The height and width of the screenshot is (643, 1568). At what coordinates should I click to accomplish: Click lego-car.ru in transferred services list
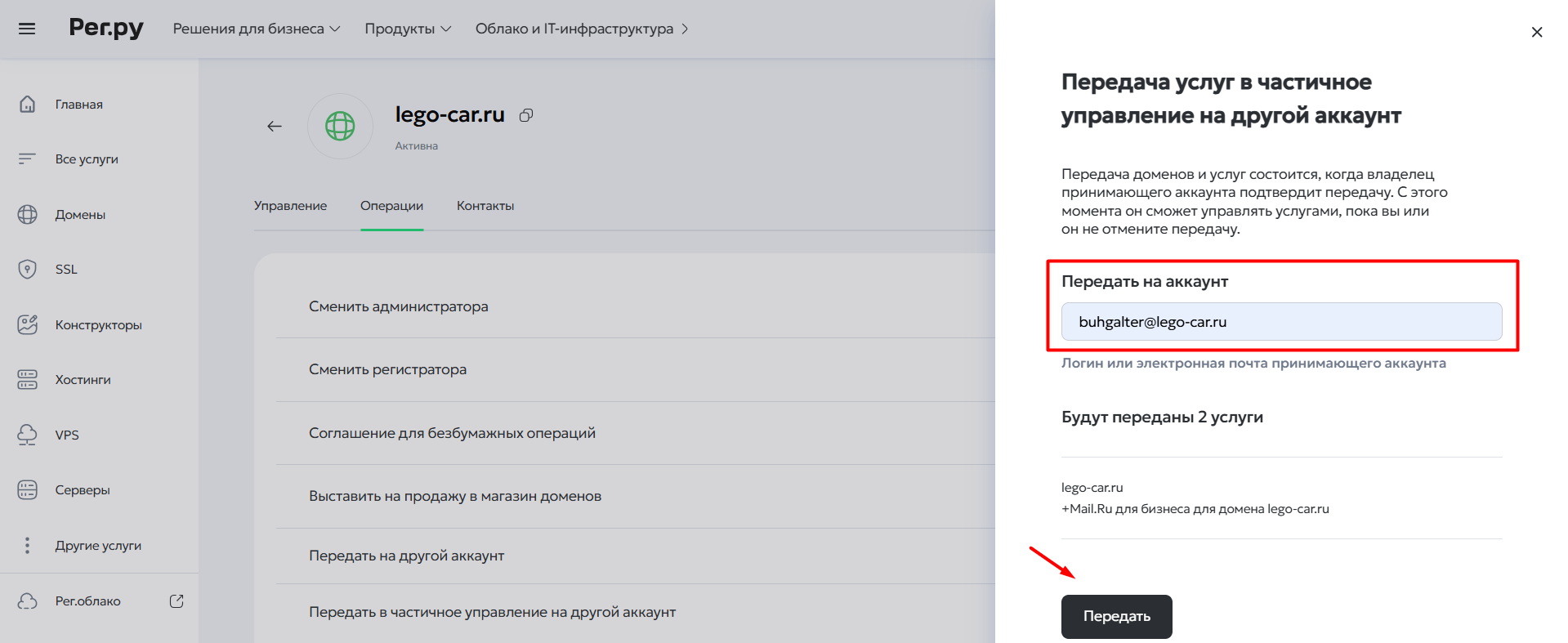[x=1092, y=488]
